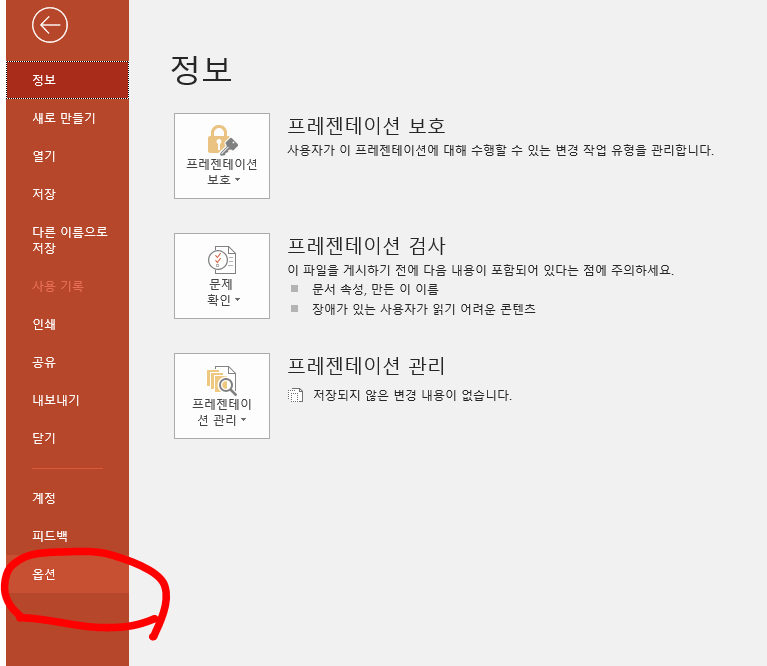This screenshot has width=767, height=666.
Task: Click the large 정보 page title
Action: tap(201, 70)
